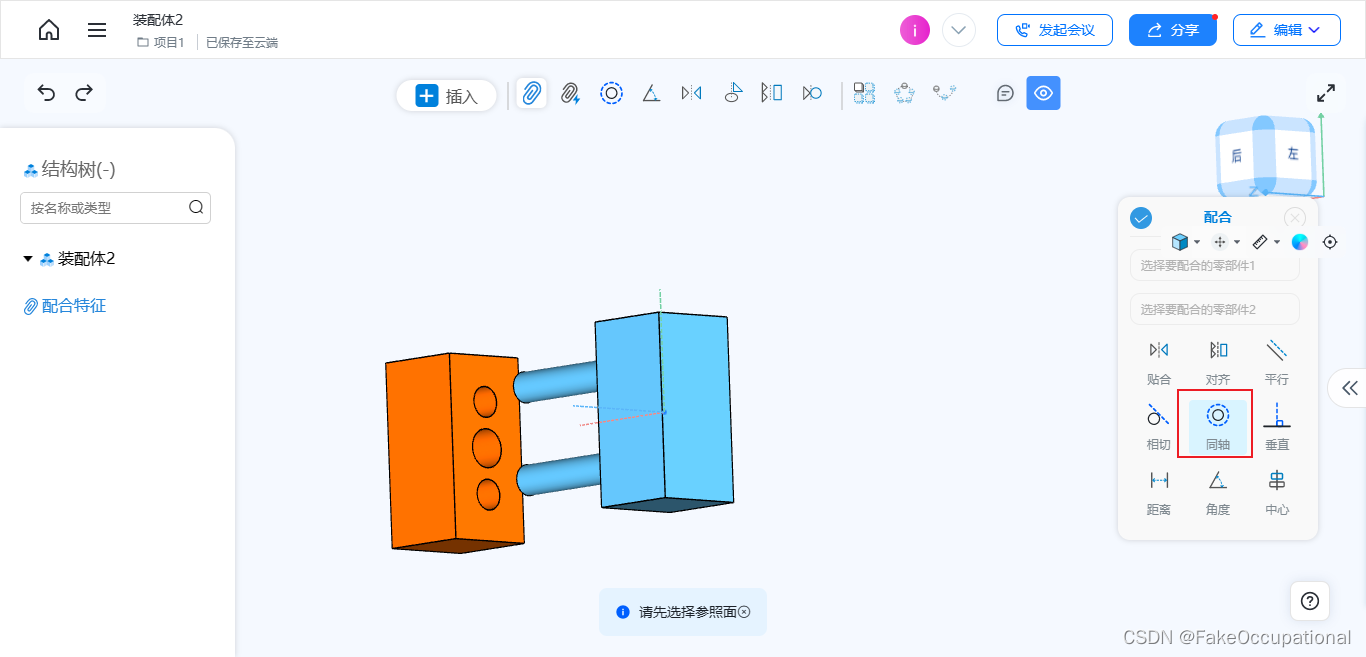Open the rectangular pattern array tool
The height and width of the screenshot is (657, 1366).
(864, 93)
